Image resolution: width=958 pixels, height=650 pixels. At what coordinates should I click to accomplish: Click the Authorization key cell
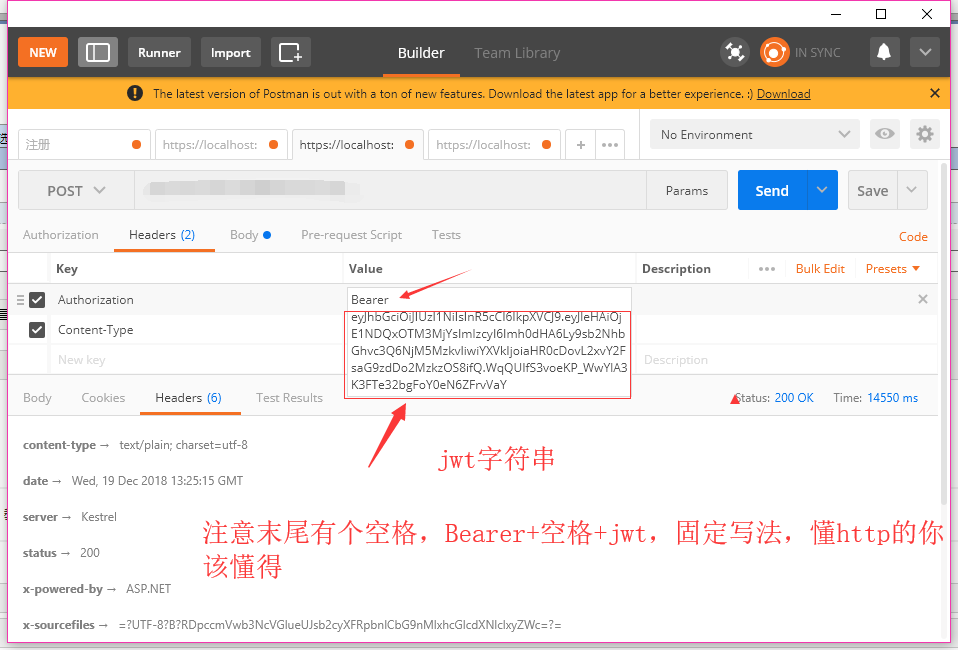coord(196,300)
